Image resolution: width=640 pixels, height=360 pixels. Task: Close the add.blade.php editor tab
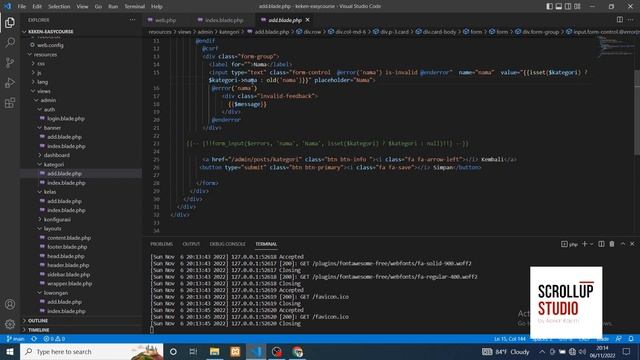click(x=308, y=20)
